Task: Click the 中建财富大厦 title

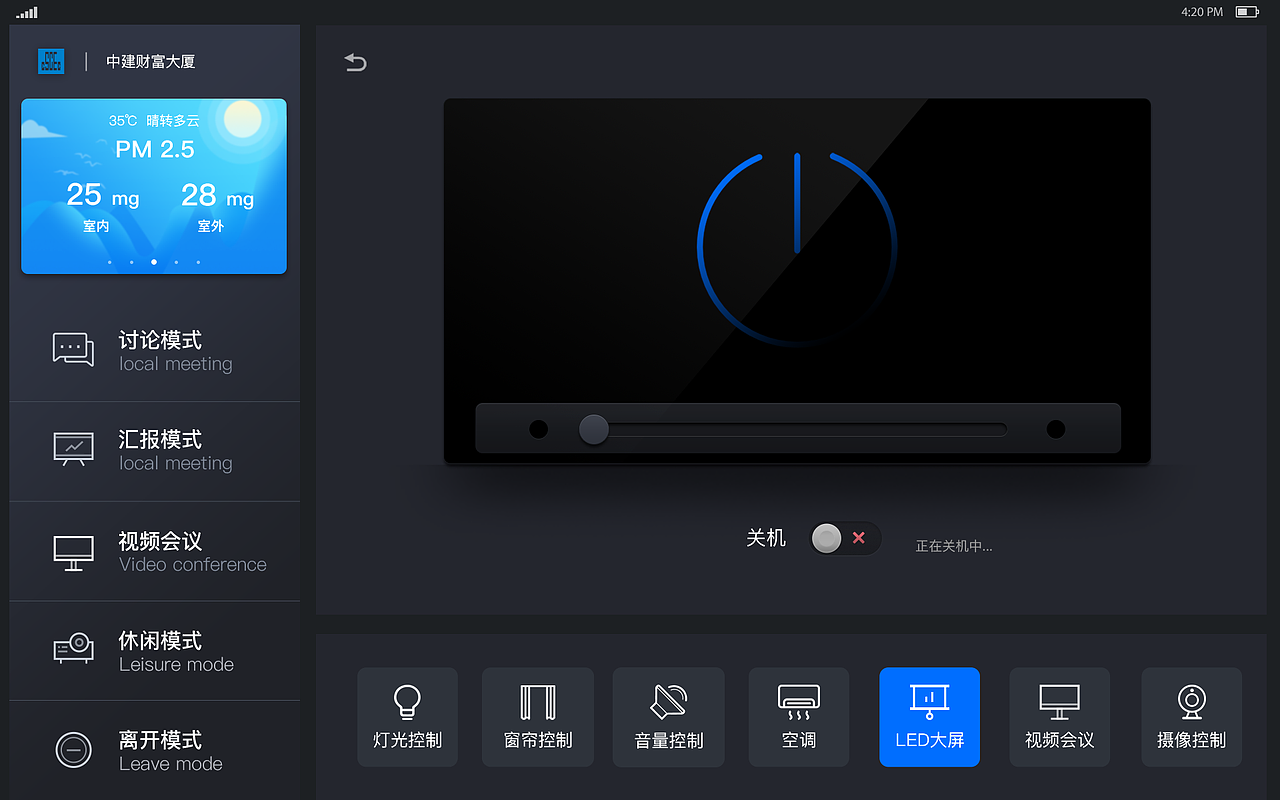Action: (151, 62)
